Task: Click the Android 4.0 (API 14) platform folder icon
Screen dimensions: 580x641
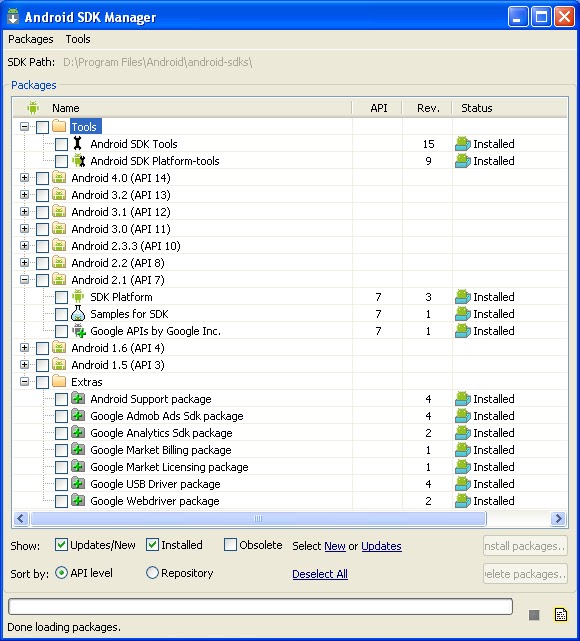Action: [59, 177]
